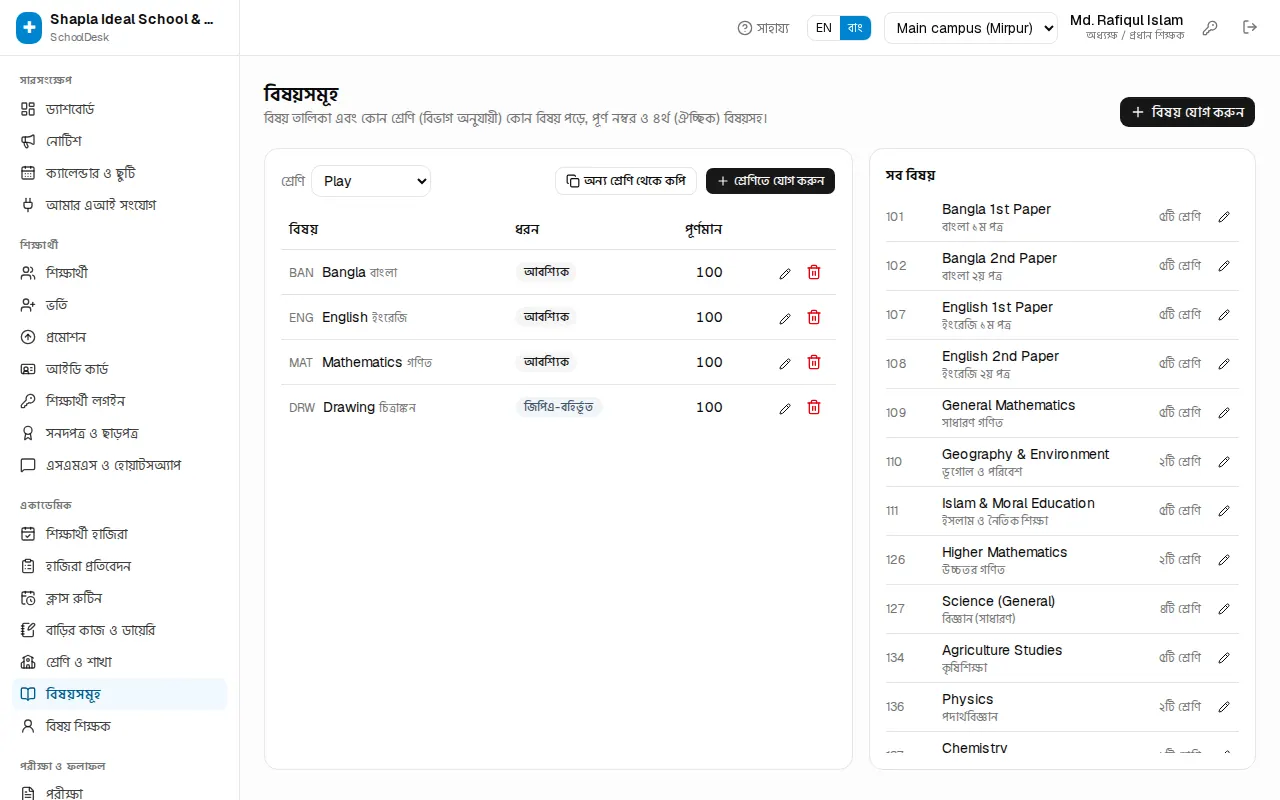1280x800 pixels.
Task: Edit the Drawing subject row
Action: tap(785, 408)
